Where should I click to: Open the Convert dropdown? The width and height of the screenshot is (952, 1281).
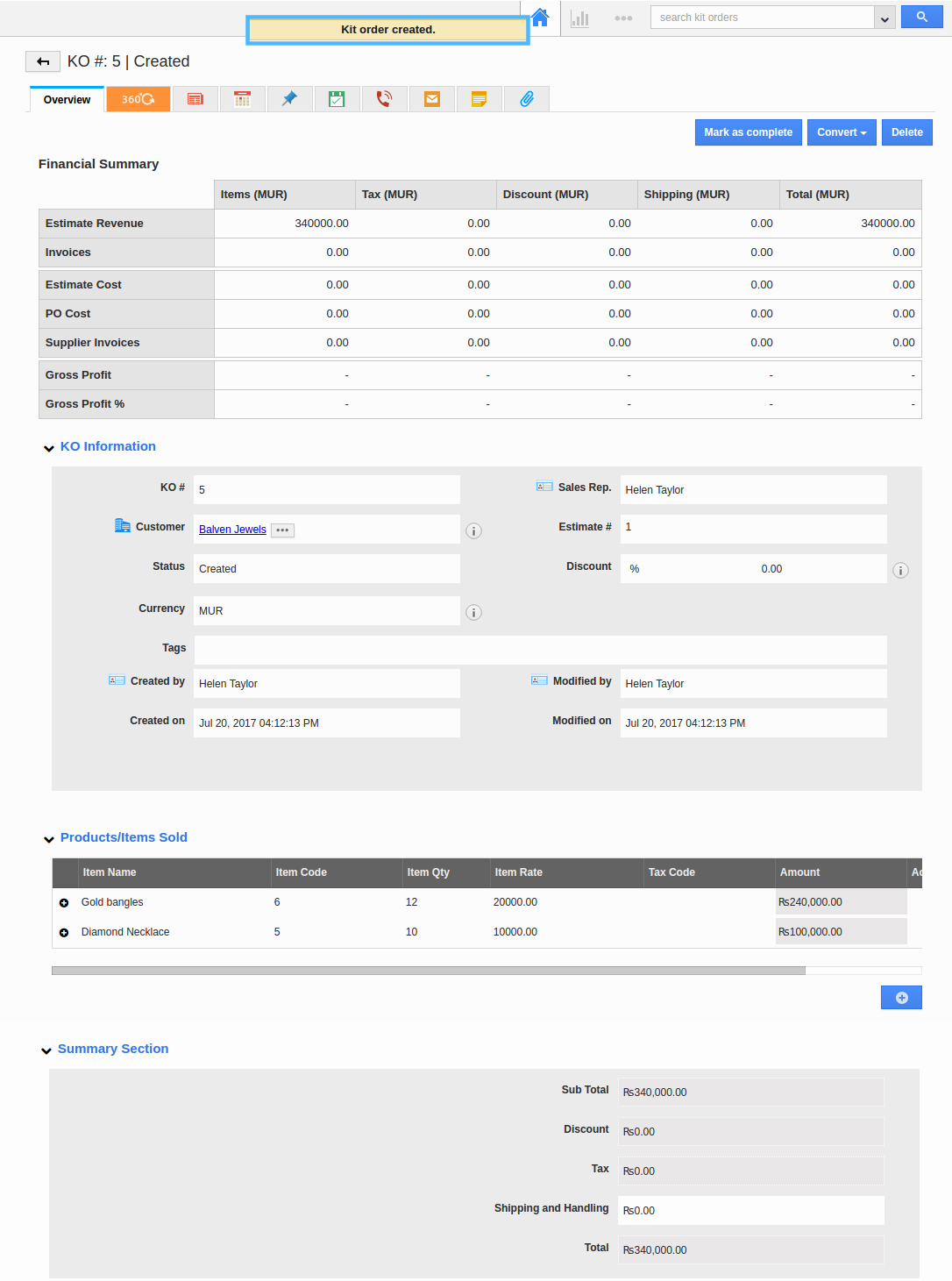coord(841,132)
